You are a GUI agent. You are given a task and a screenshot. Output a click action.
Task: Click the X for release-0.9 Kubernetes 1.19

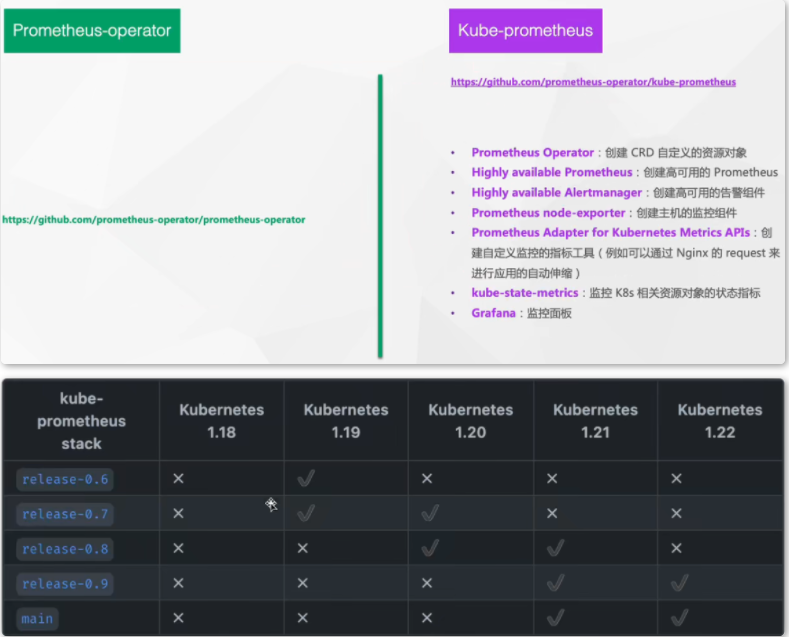[302, 583]
